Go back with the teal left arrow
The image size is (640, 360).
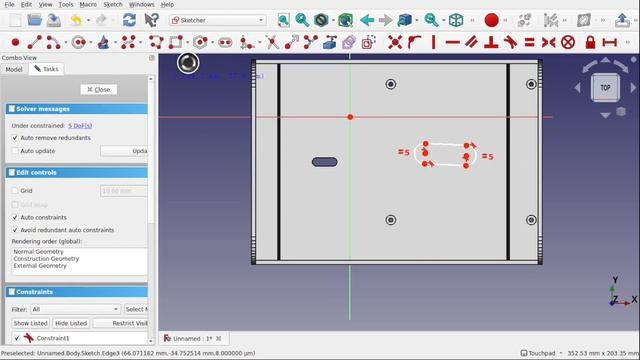[x=367, y=20]
